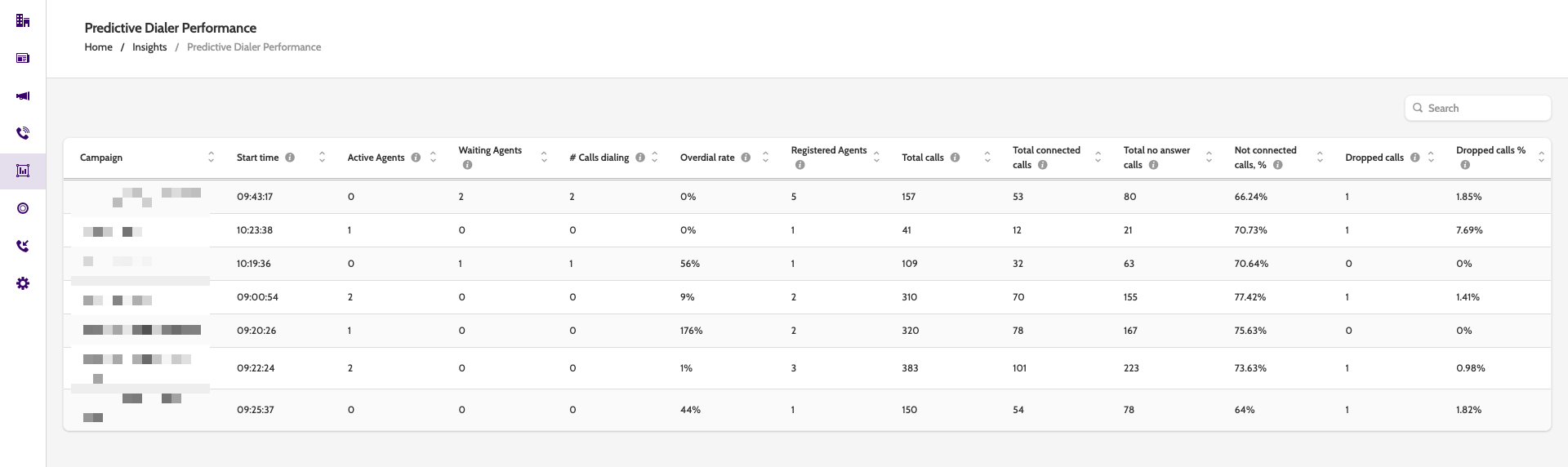Image resolution: width=1568 pixels, height=467 pixels.
Task: Select start time 09:43:17 cell
Action: [255, 197]
